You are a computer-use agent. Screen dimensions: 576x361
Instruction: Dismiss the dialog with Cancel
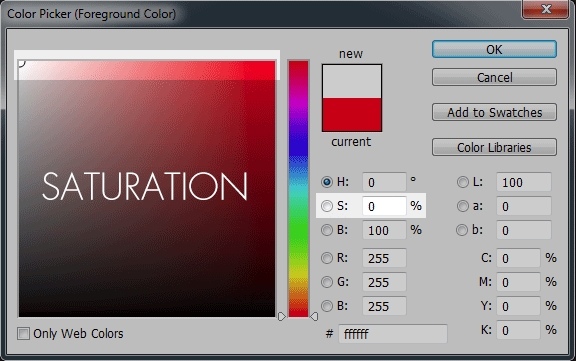pos(494,77)
